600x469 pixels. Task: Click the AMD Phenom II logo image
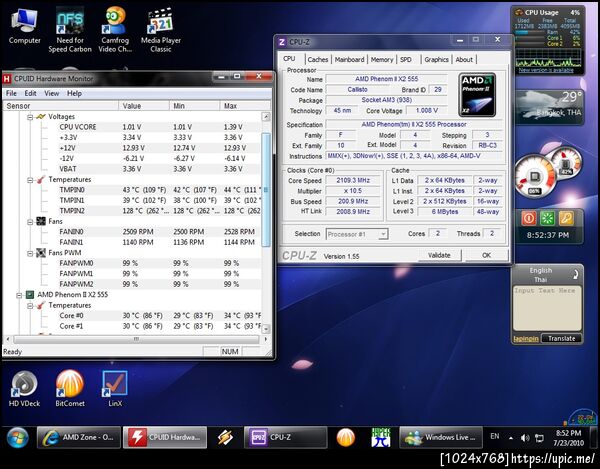pyautogui.click(x=477, y=95)
